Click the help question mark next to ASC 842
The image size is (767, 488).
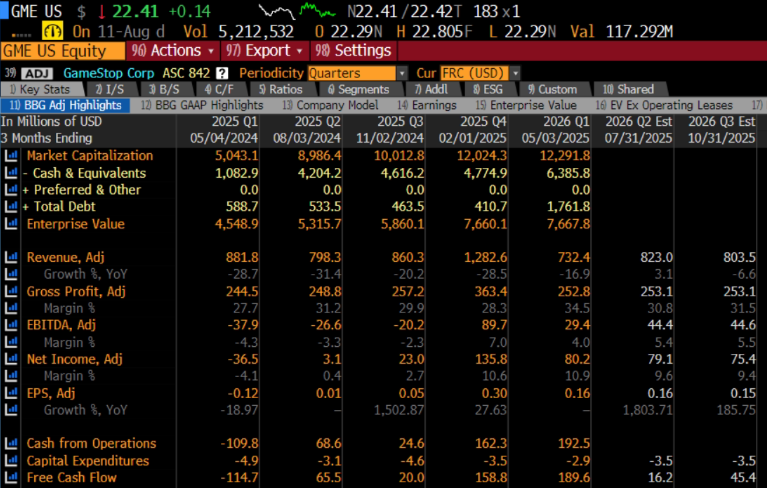(x=222, y=73)
